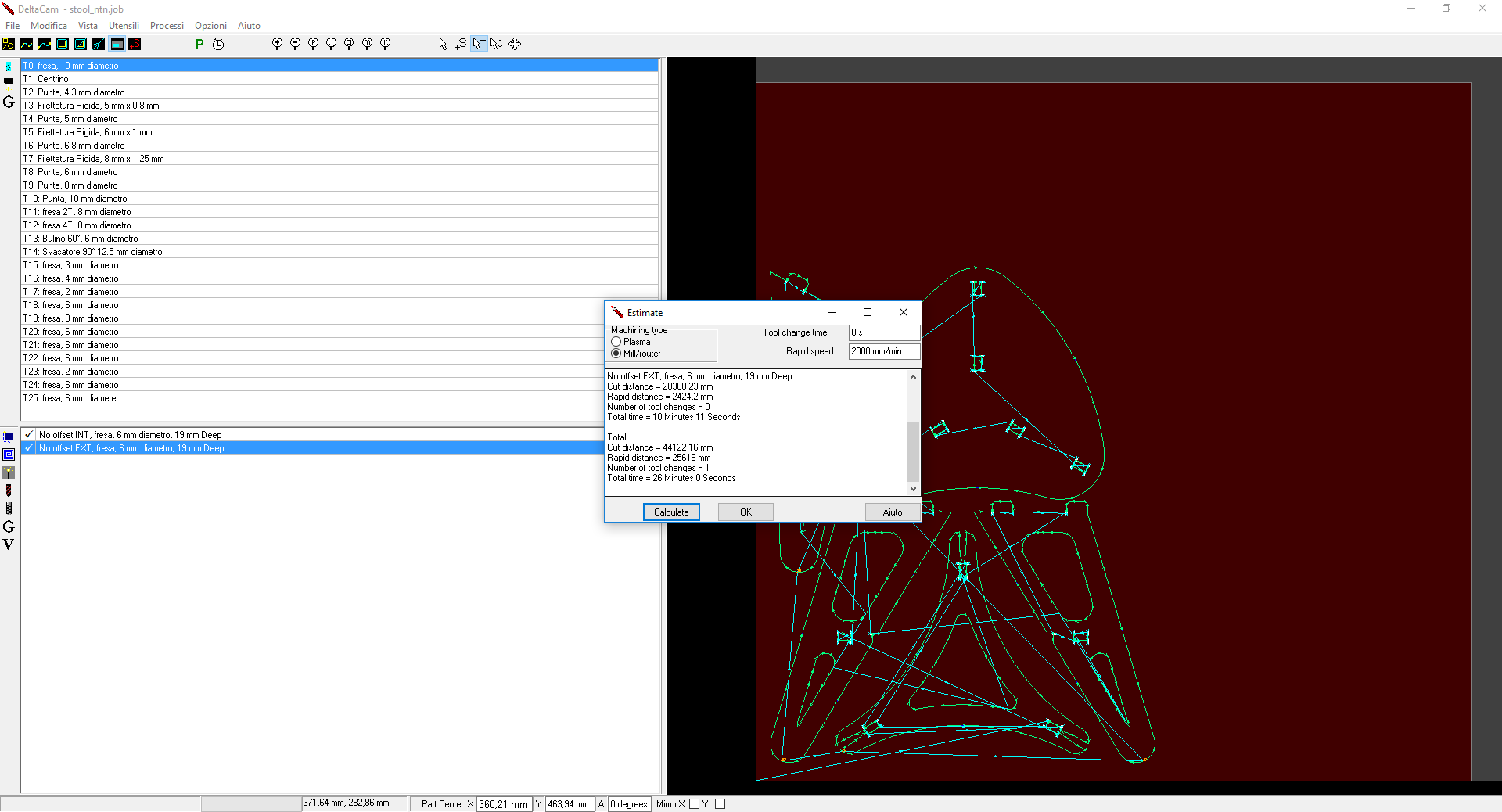Screen dimensions: 1502x812
Task: Select tool T19: fresa, 8 mm diametro
Action: click(340, 318)
